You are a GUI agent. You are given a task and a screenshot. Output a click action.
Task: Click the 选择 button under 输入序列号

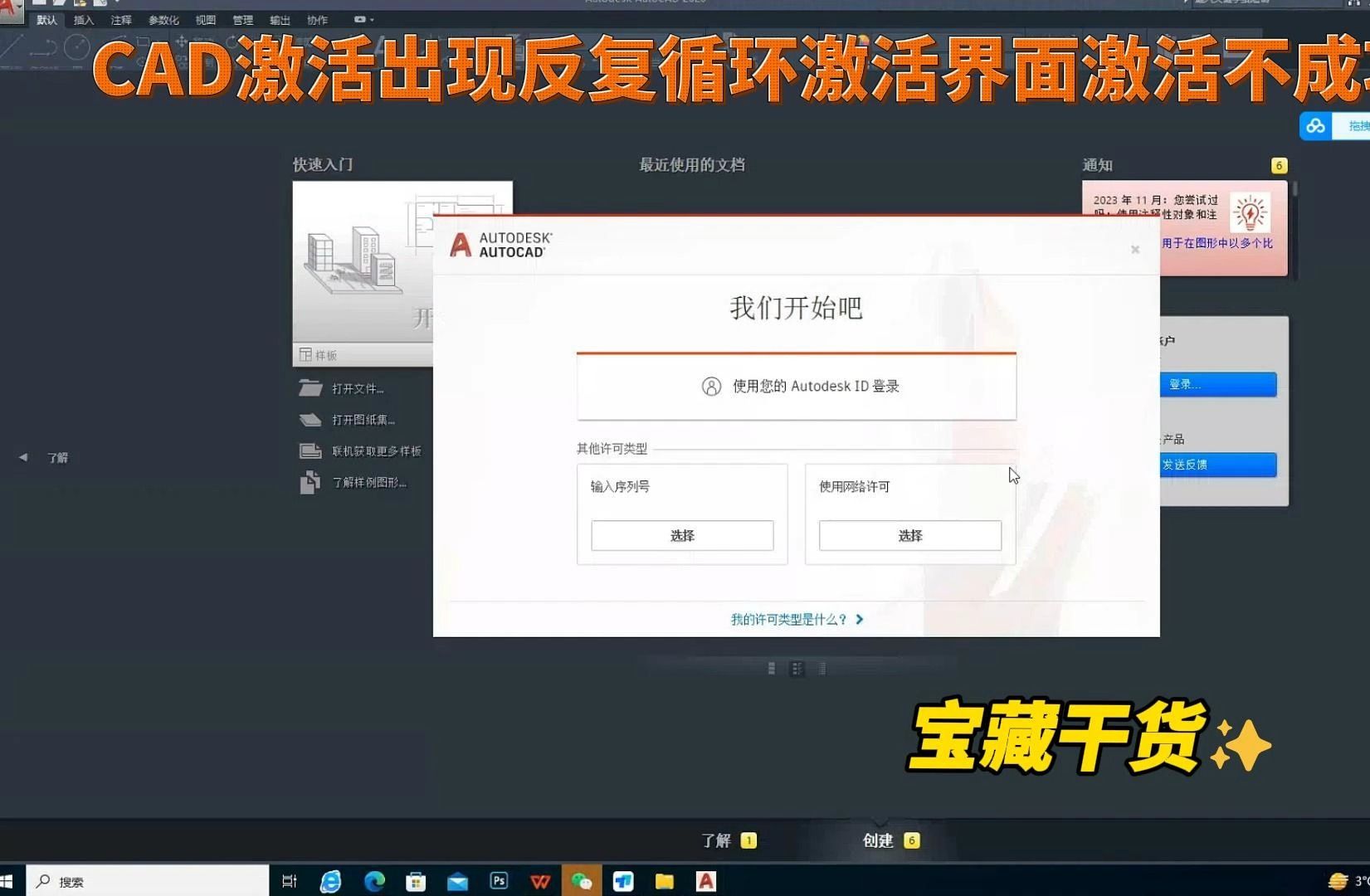(682, 535)
